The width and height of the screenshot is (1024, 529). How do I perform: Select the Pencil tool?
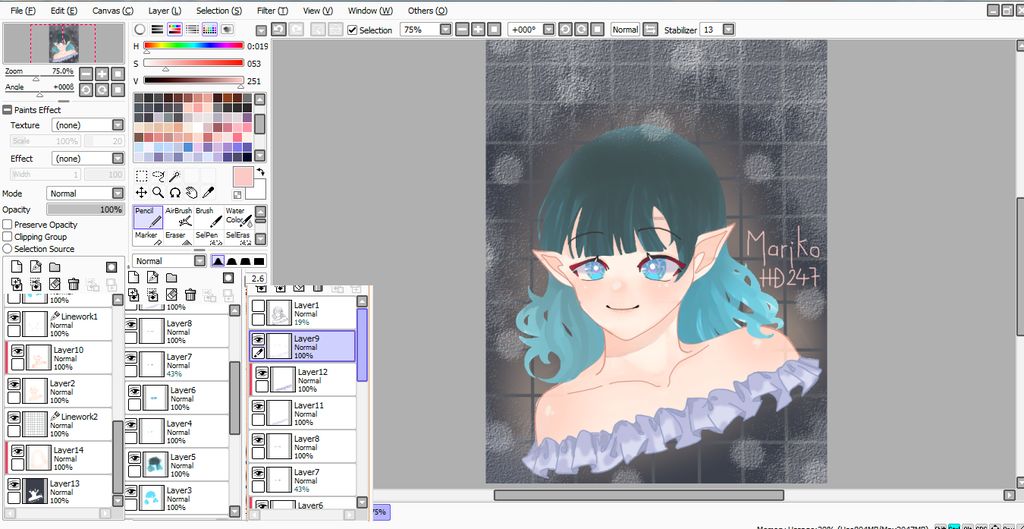pyautogui.click(x=148, y=217)
